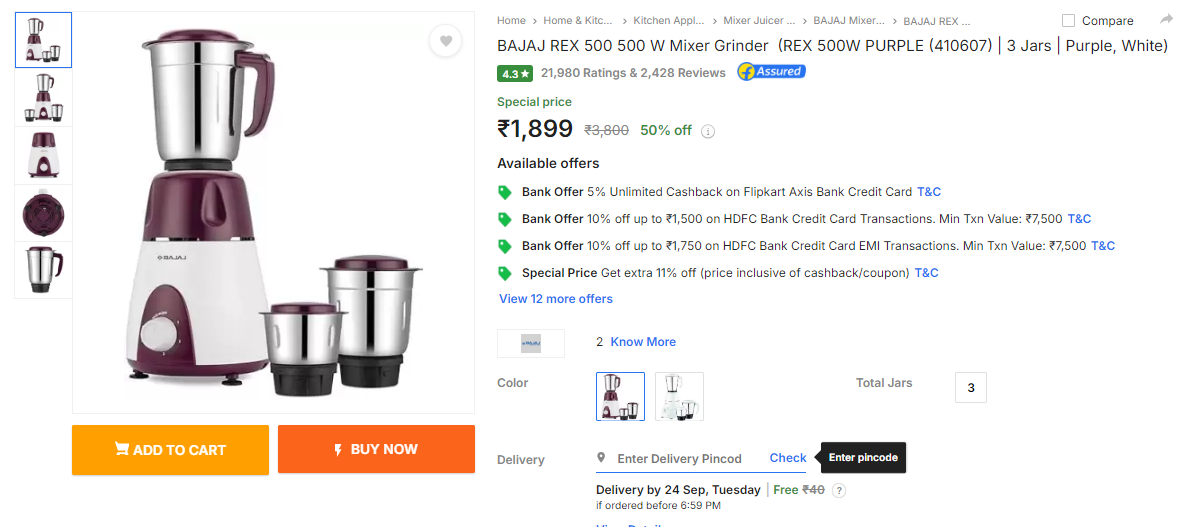This screenshot has width=1178, height=527.
Task: Click the delivery location pin icon
Action: [601, 457]
